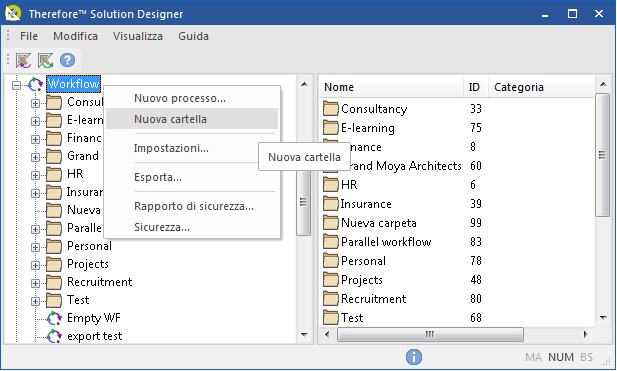Select export test in the tree
This screenshot has width=617, height=371.
(x=94, y=336)
